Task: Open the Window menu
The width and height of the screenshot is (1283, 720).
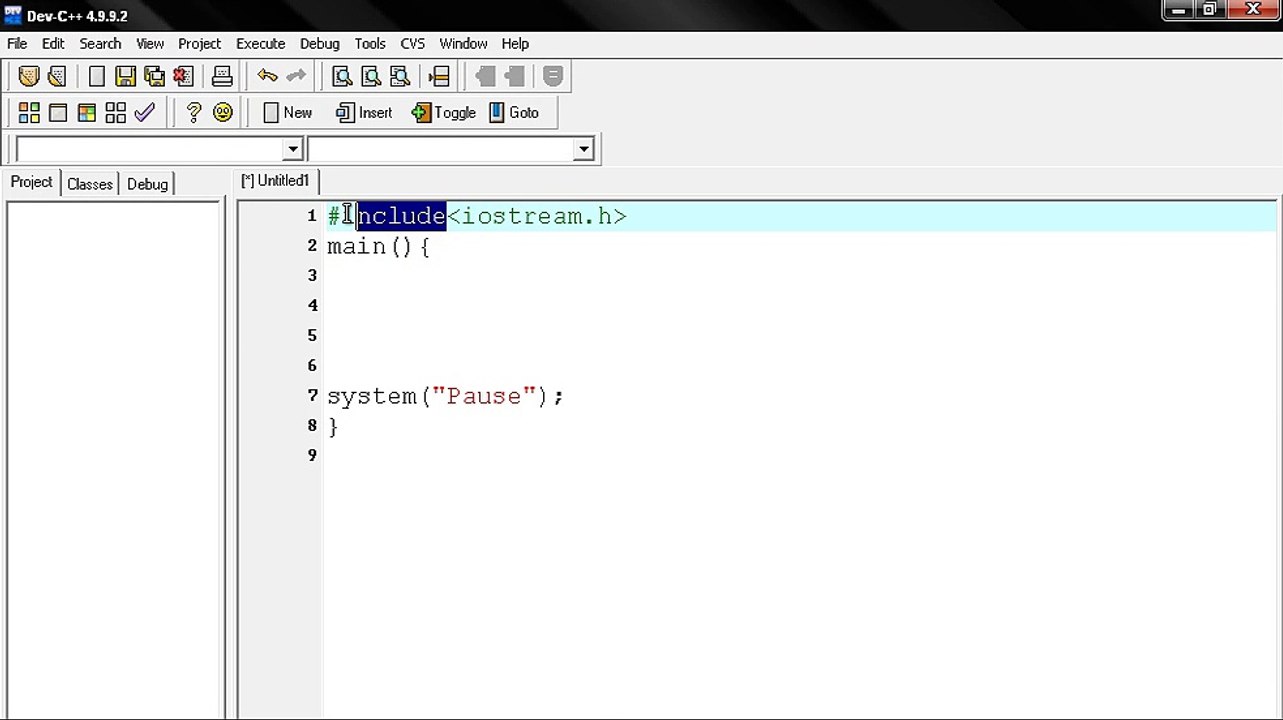Action: pyautogui.click(x=463, y=44)
